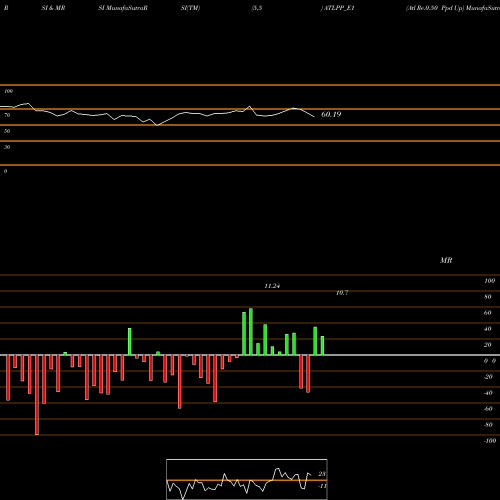Click the RSI axis label 70
500x500 pixels.
pos(7,115)
